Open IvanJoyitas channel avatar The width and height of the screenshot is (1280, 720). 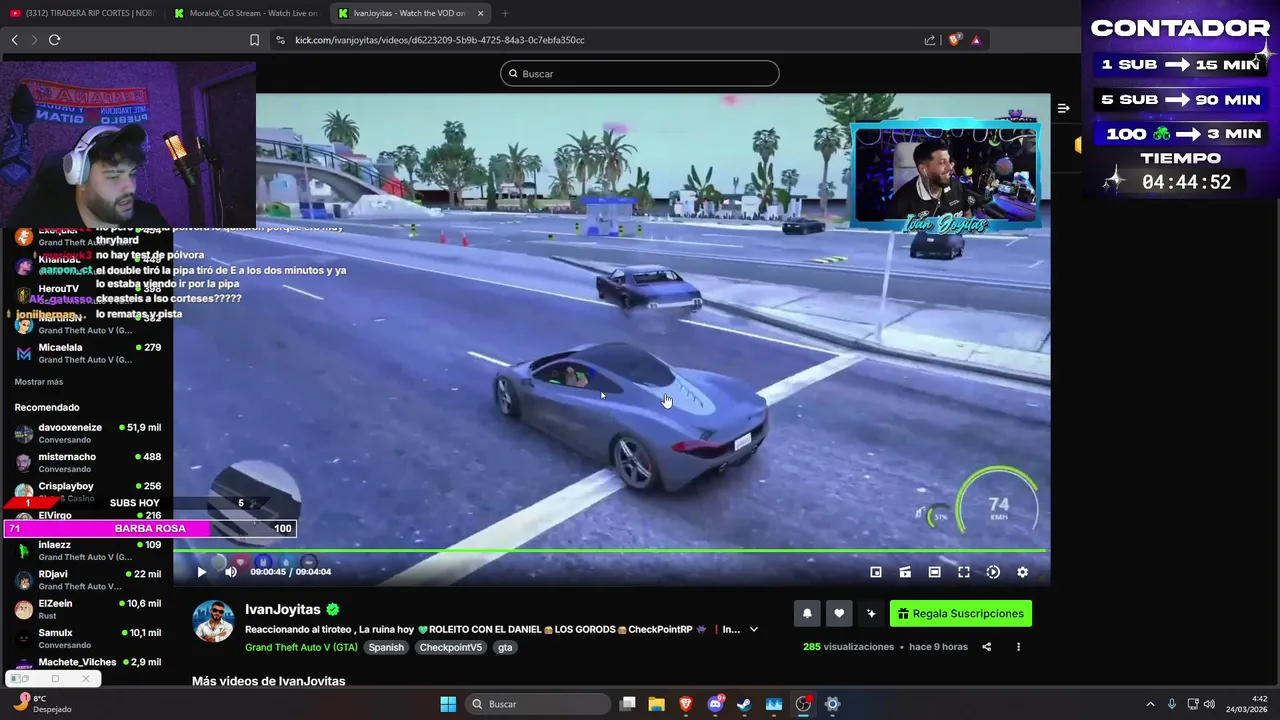click(x=213, y=621)
